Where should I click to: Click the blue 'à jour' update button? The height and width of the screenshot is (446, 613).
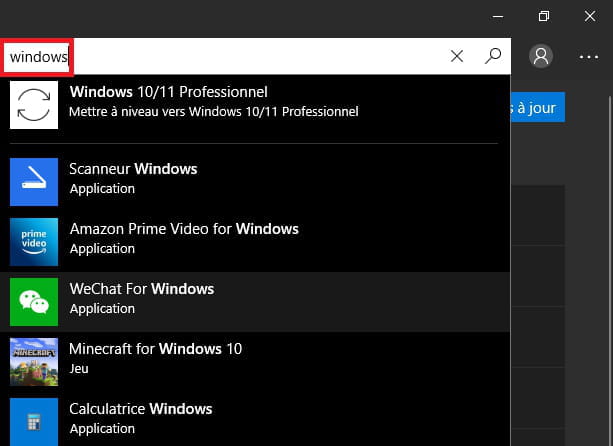pyautogui.click(x=538, y=107)
